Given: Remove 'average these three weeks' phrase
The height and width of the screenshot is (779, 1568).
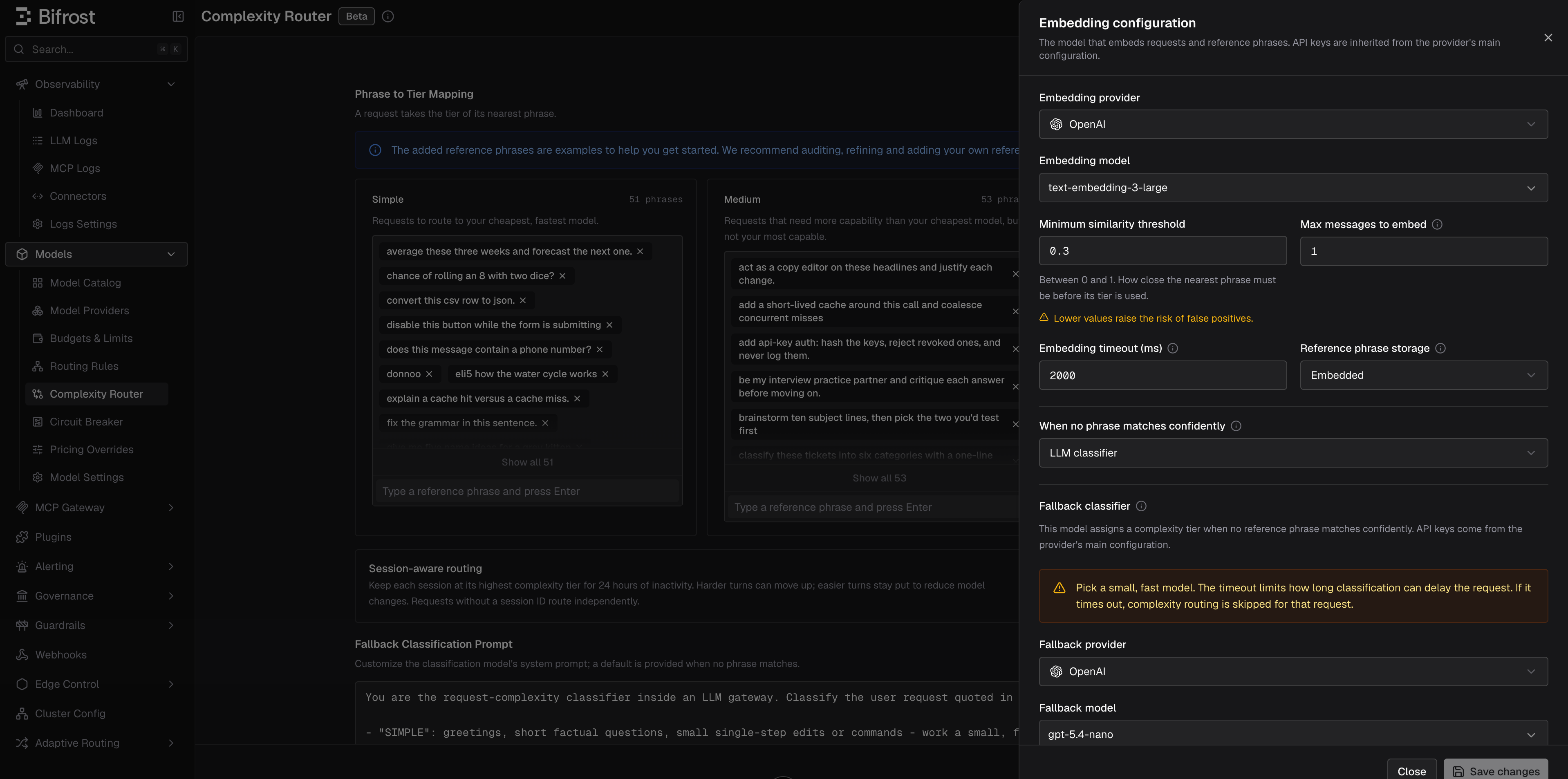Looking at the screenshot, I should pos(640,251).
